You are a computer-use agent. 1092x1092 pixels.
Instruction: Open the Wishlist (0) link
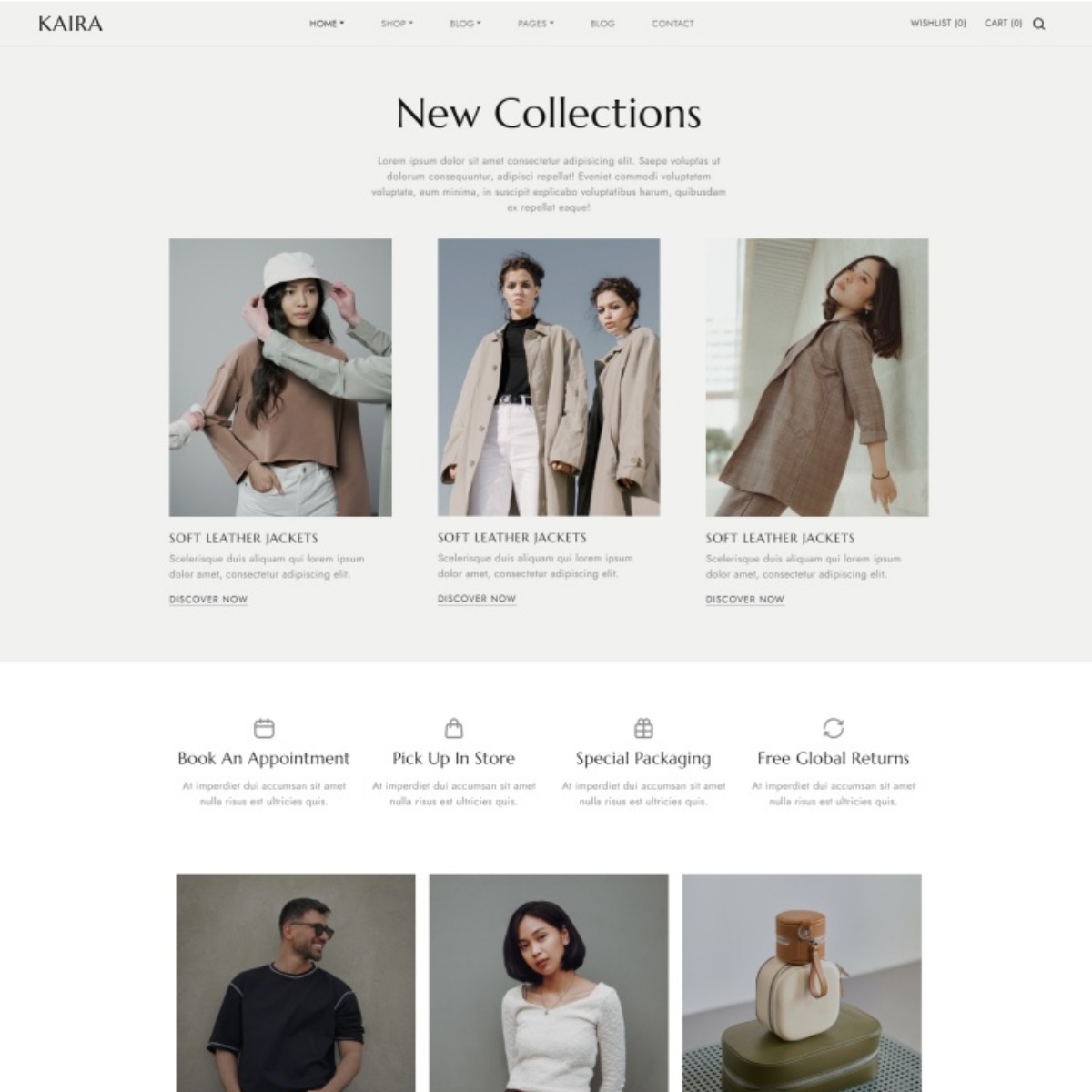click(938, 23)
